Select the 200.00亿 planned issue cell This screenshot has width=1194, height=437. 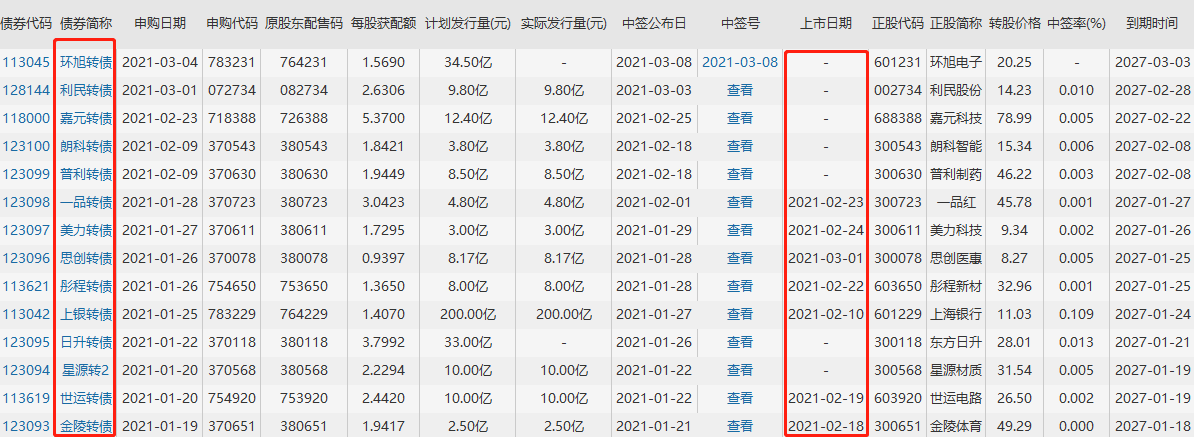pyautogui.click(x=468, y=314)
